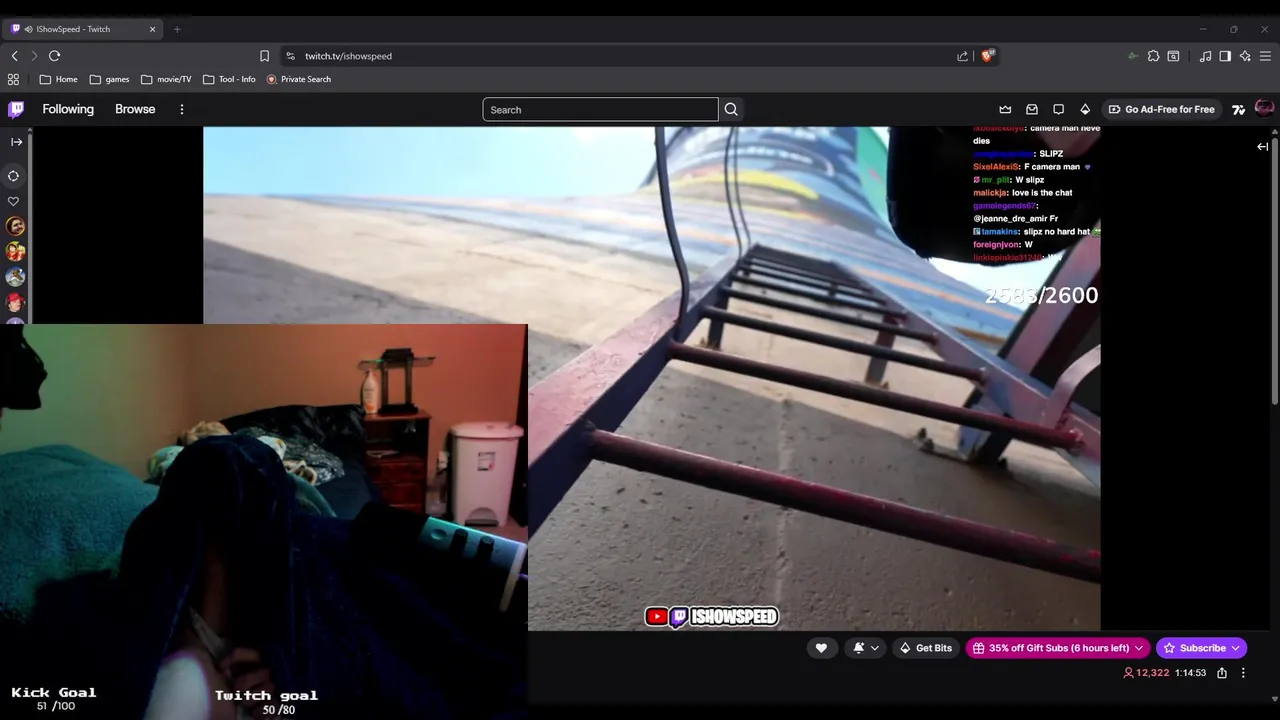The height and width of the screenshot is (720, 1280).
Task: Toggle the follow heart button below the video
Action: [x=821, y=648]
